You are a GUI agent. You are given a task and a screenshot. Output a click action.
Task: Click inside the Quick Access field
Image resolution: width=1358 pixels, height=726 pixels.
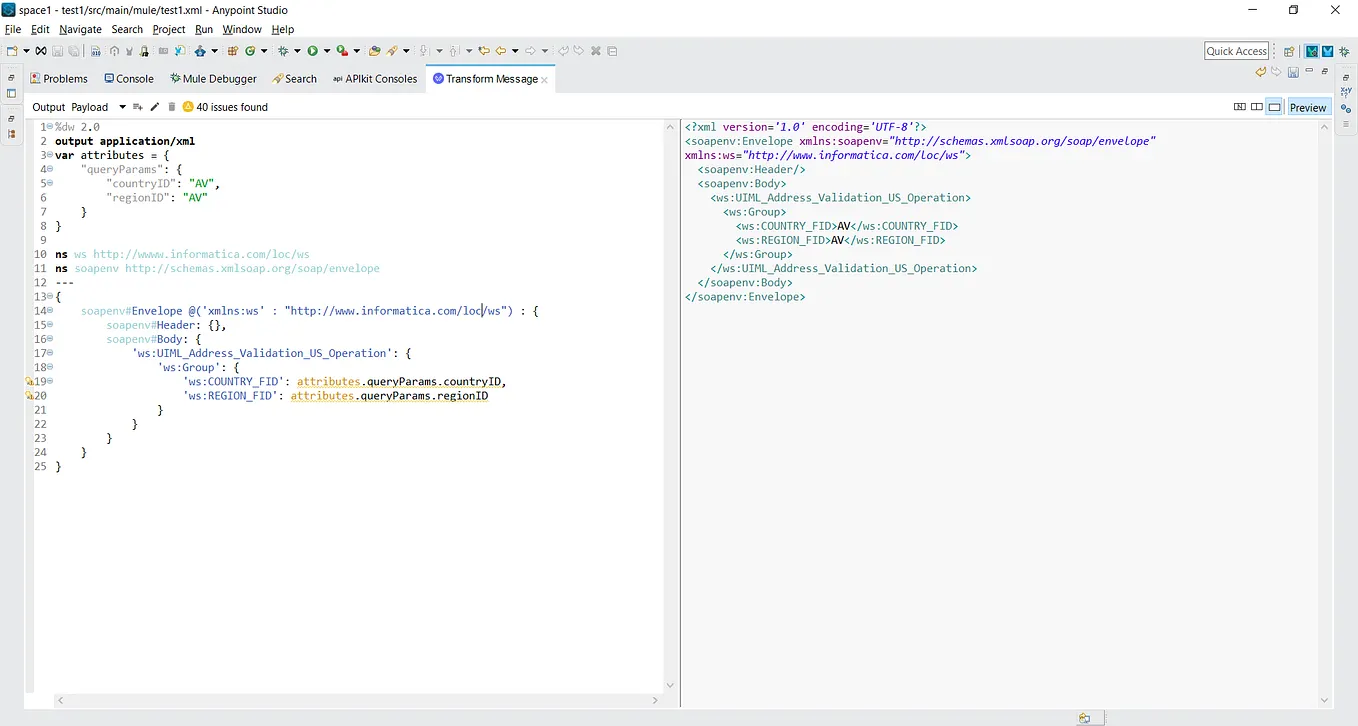tap(1236, 50)
